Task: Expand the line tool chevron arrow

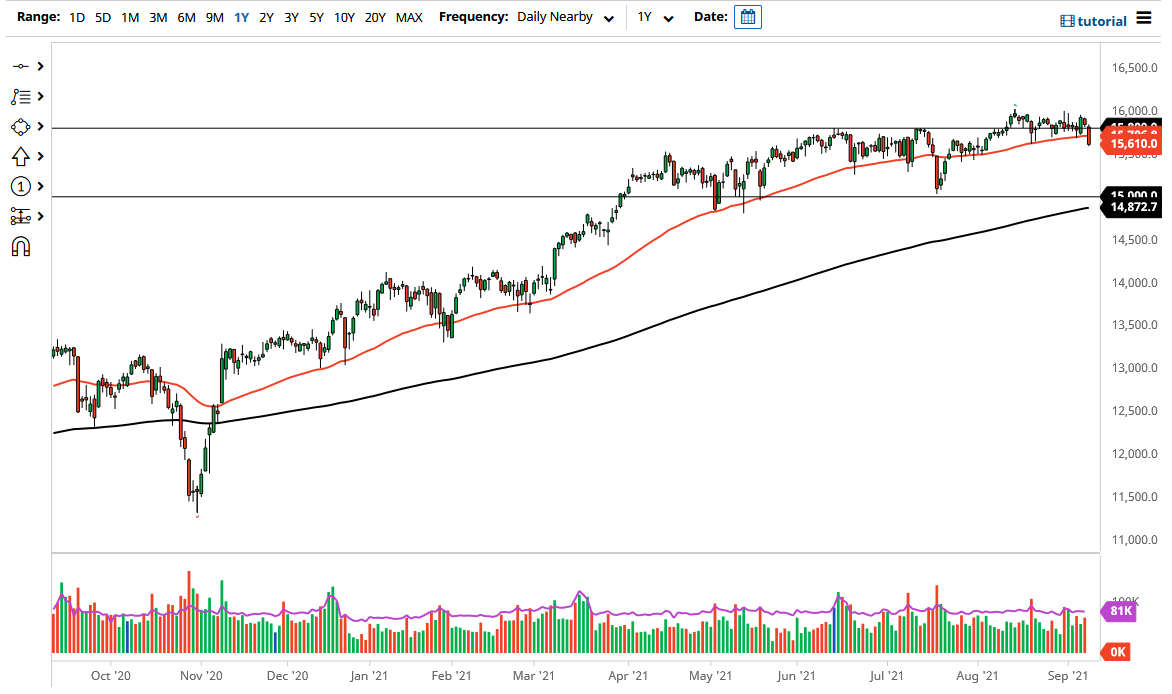Action: 40,66
